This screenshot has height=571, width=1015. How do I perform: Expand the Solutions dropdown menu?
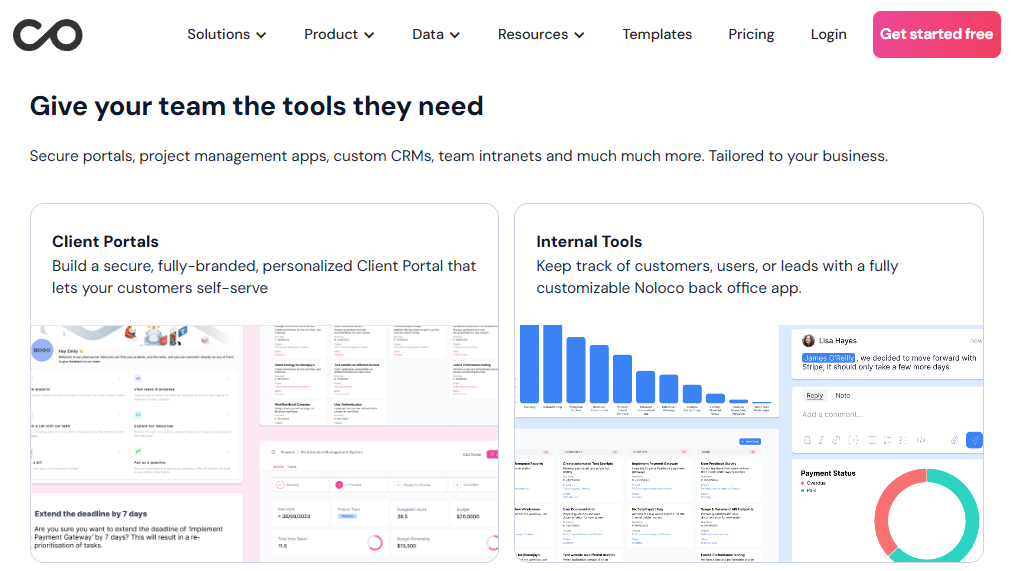227,34
